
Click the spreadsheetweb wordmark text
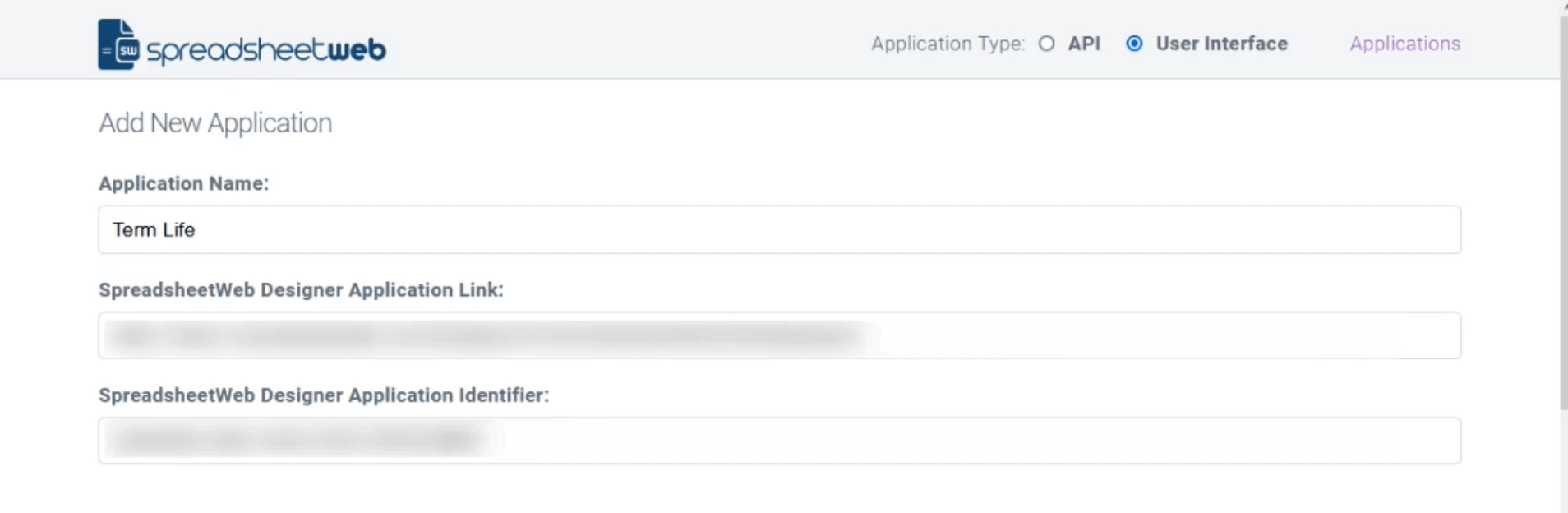(266, 50)
